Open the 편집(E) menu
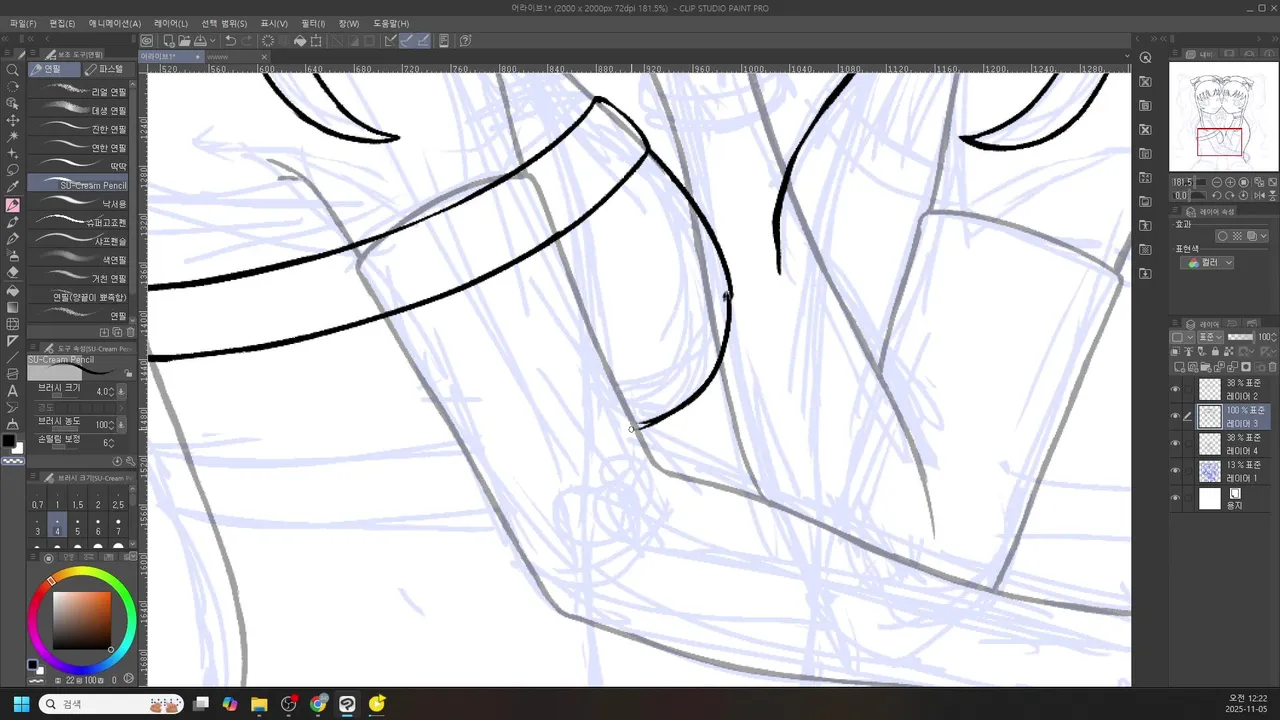The width and height of the screenshot is (1280, 720). coord(62,23)
